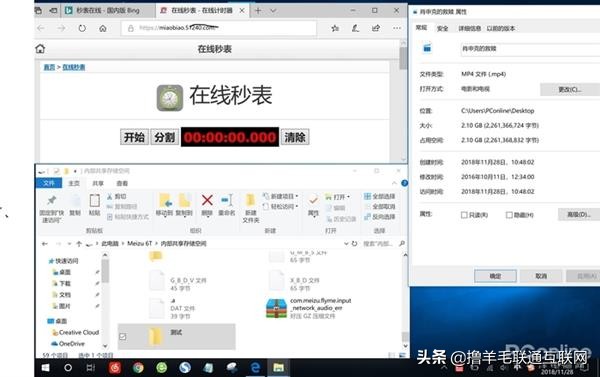The height and width of the screenshot is (377, 600).
Task: Click the Explorer help question mark icon
Action: click(x=404, y=183)
